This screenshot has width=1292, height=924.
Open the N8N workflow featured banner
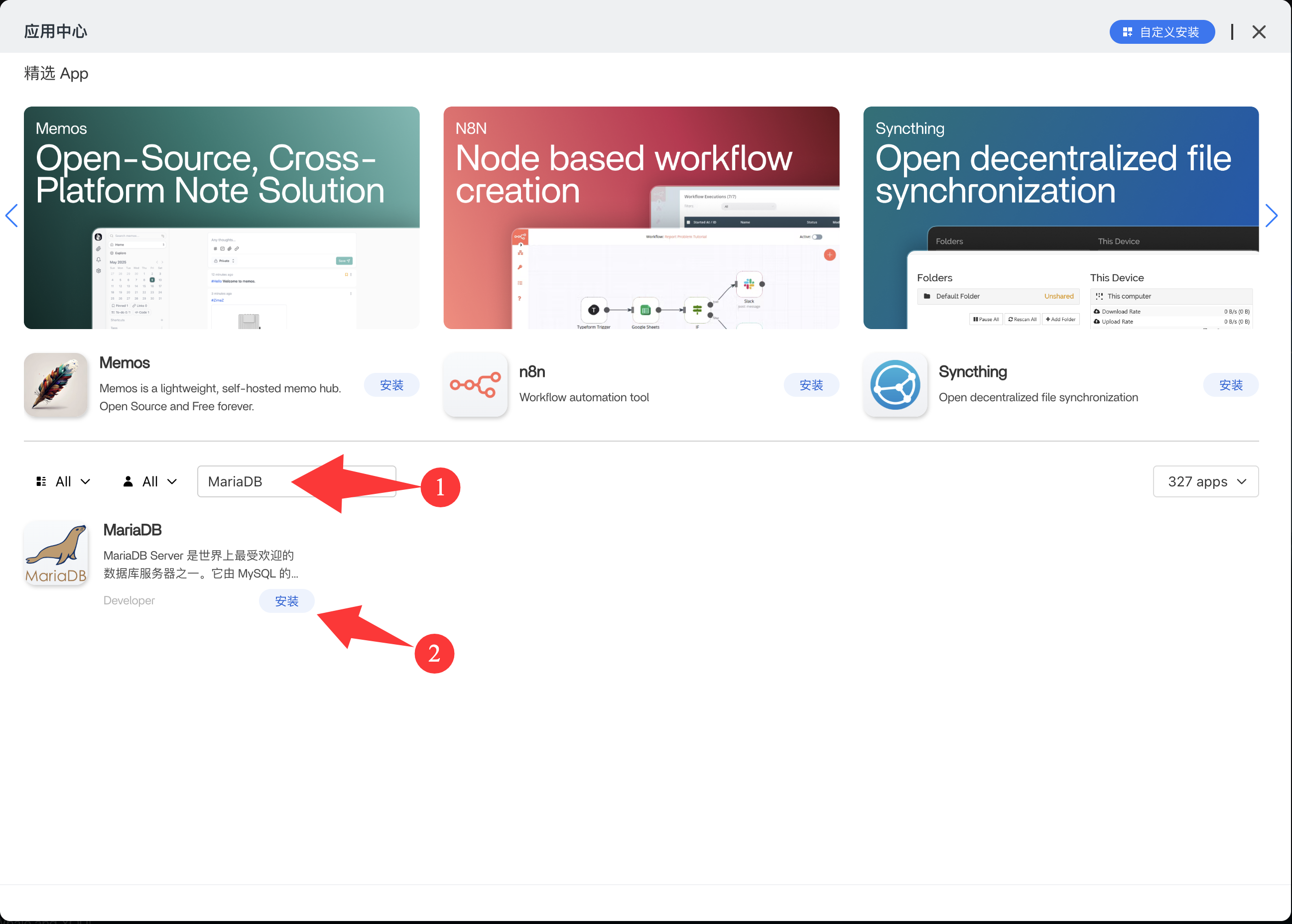[641, 218]
